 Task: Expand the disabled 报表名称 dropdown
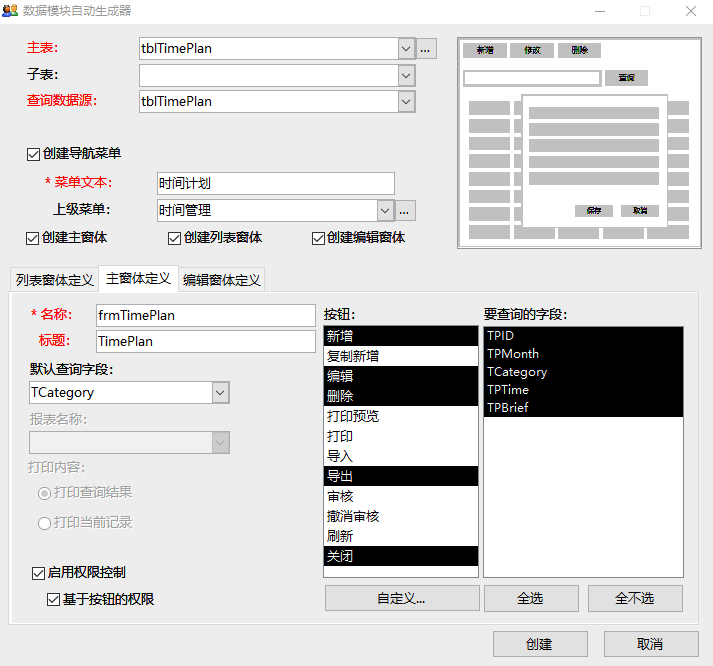(x=220, y=442)
